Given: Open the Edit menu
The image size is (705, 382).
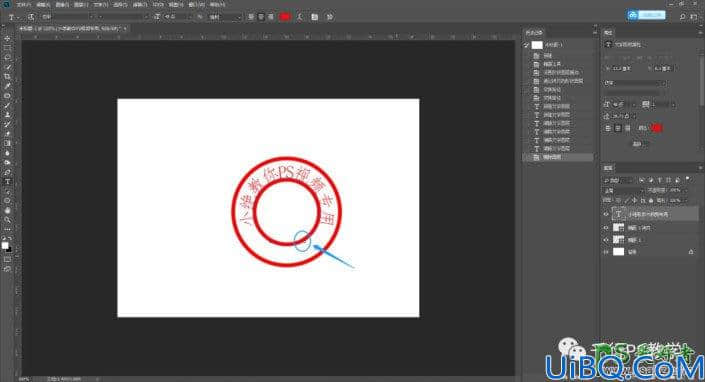Looking at the screenshot, I should coord(43,4).
